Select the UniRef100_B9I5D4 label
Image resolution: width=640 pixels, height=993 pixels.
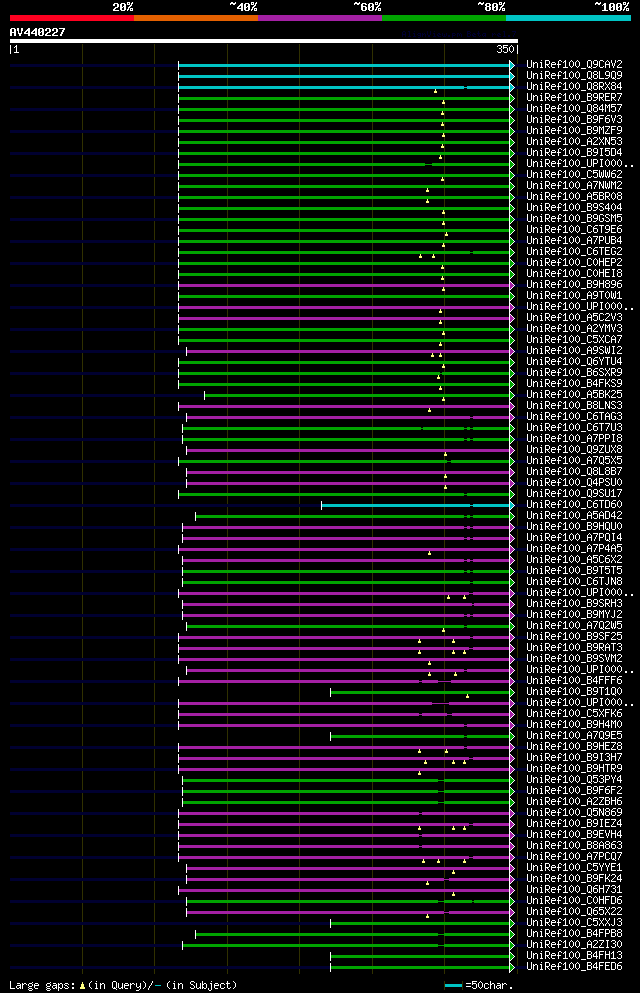pyautogui.click(x=574, y=153)
